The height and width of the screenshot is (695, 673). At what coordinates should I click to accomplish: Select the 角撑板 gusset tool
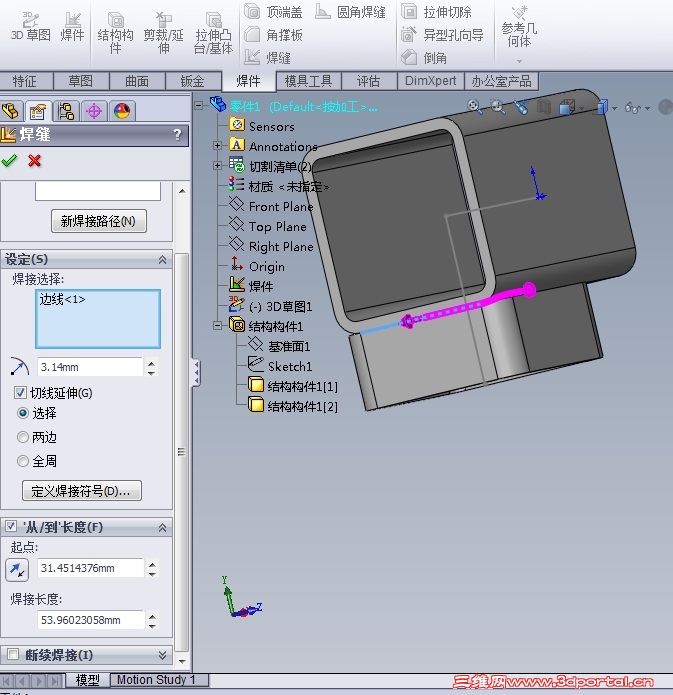pos(273,35)
